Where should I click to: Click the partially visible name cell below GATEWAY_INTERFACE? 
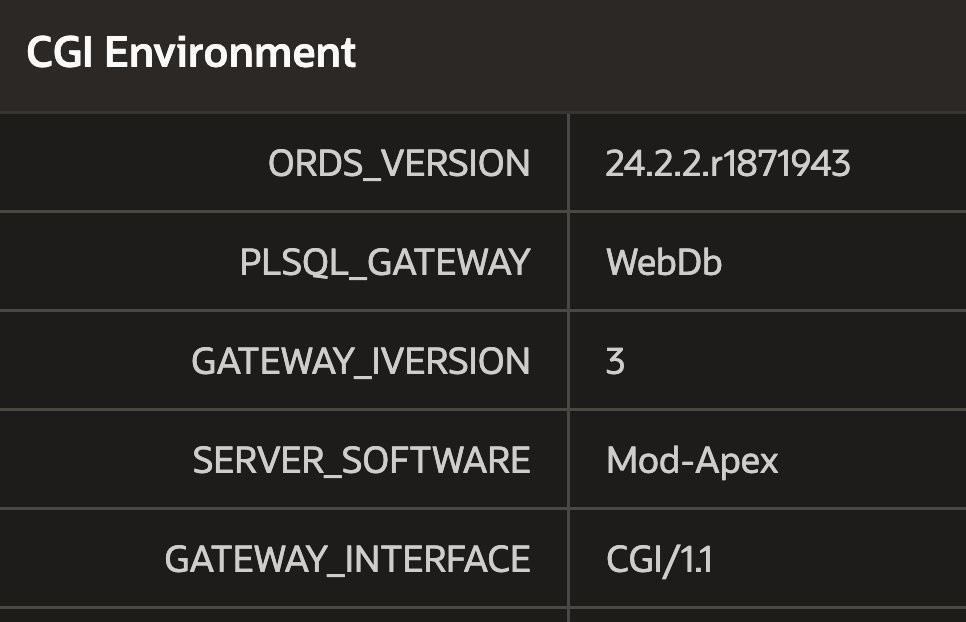click(x=283, y=616)
